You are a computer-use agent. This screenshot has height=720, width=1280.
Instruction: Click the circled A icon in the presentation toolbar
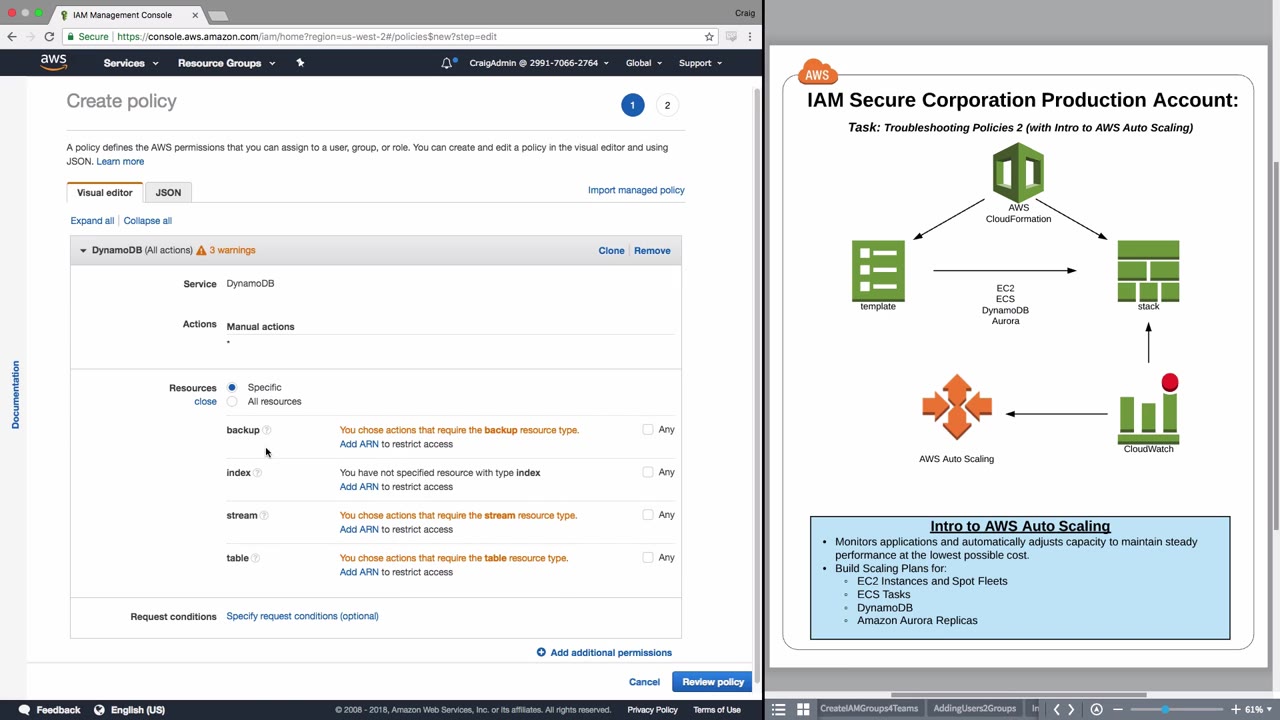(1097, 709)
